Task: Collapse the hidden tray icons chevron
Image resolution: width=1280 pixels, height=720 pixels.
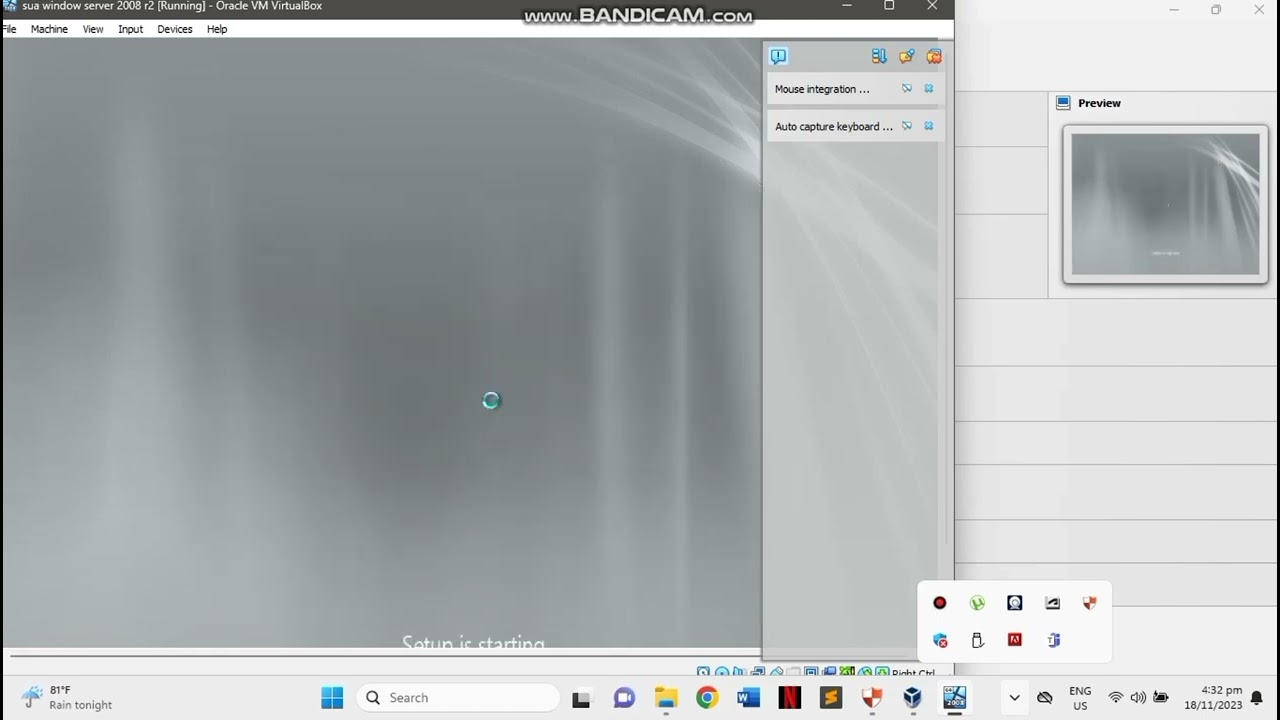Action: pos(1014,697)
